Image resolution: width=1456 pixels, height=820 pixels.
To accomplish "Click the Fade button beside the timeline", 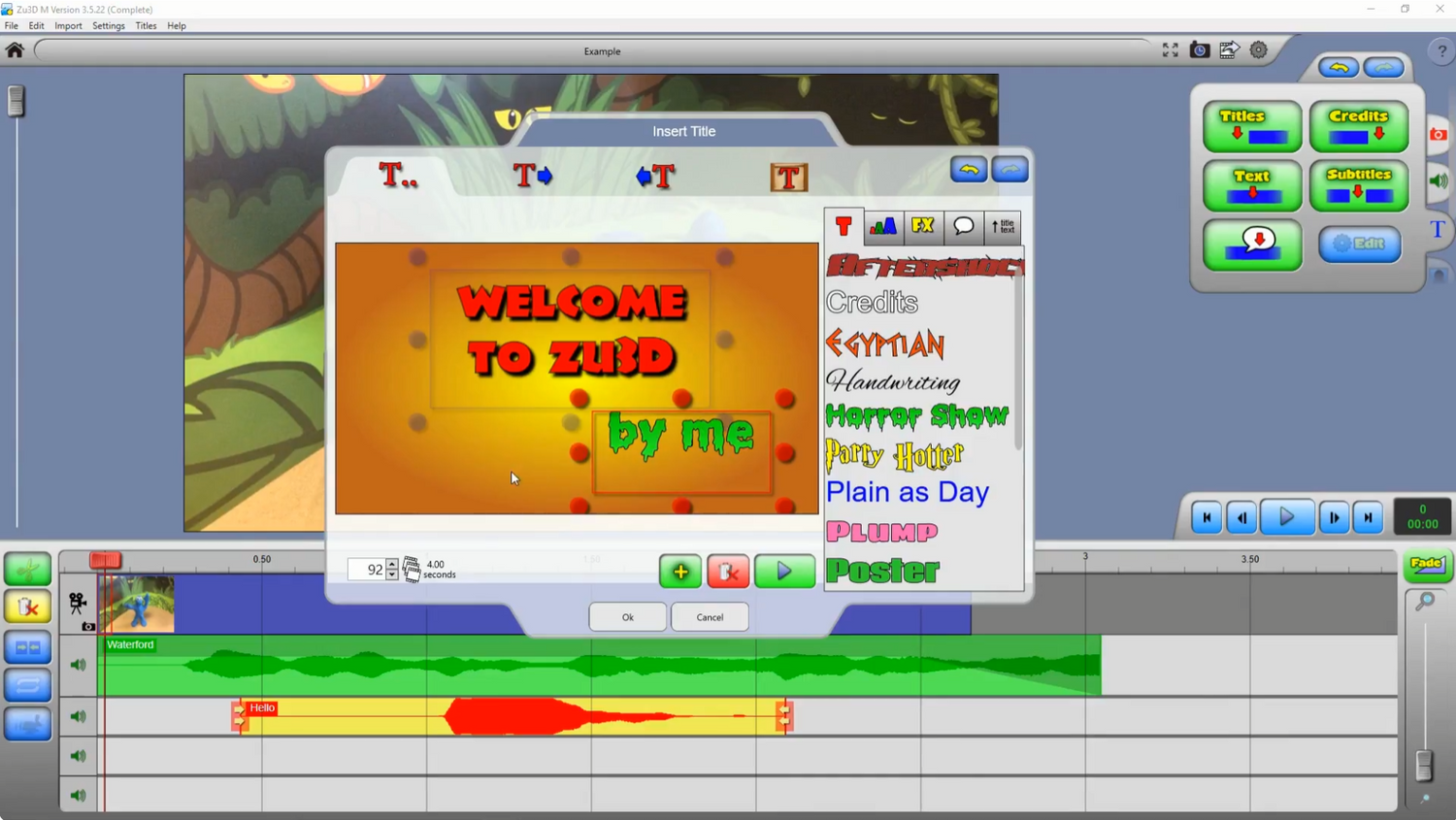I will click(x=1427, y=564).
